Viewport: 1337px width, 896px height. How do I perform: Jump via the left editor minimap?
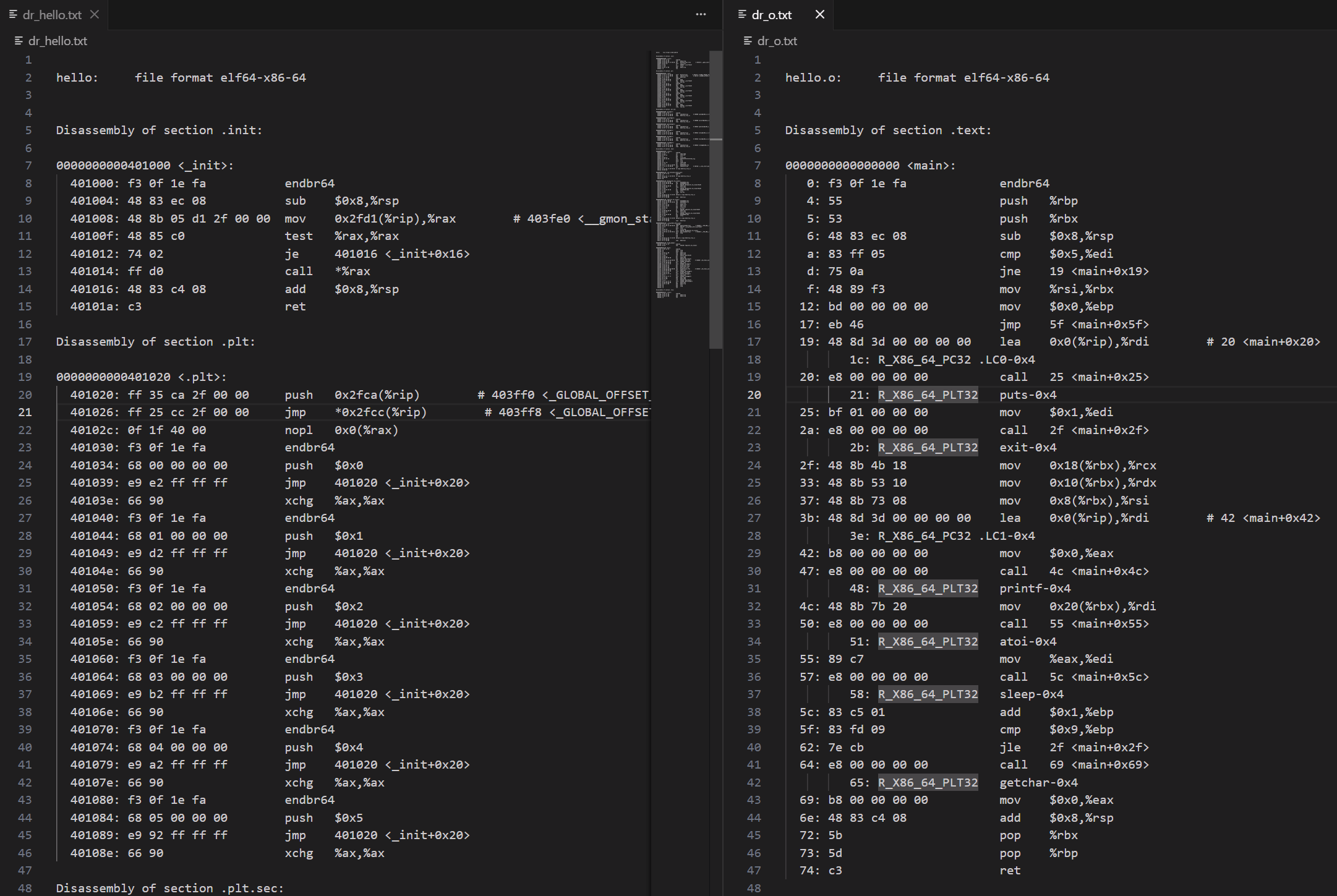(x=680, y=186)
